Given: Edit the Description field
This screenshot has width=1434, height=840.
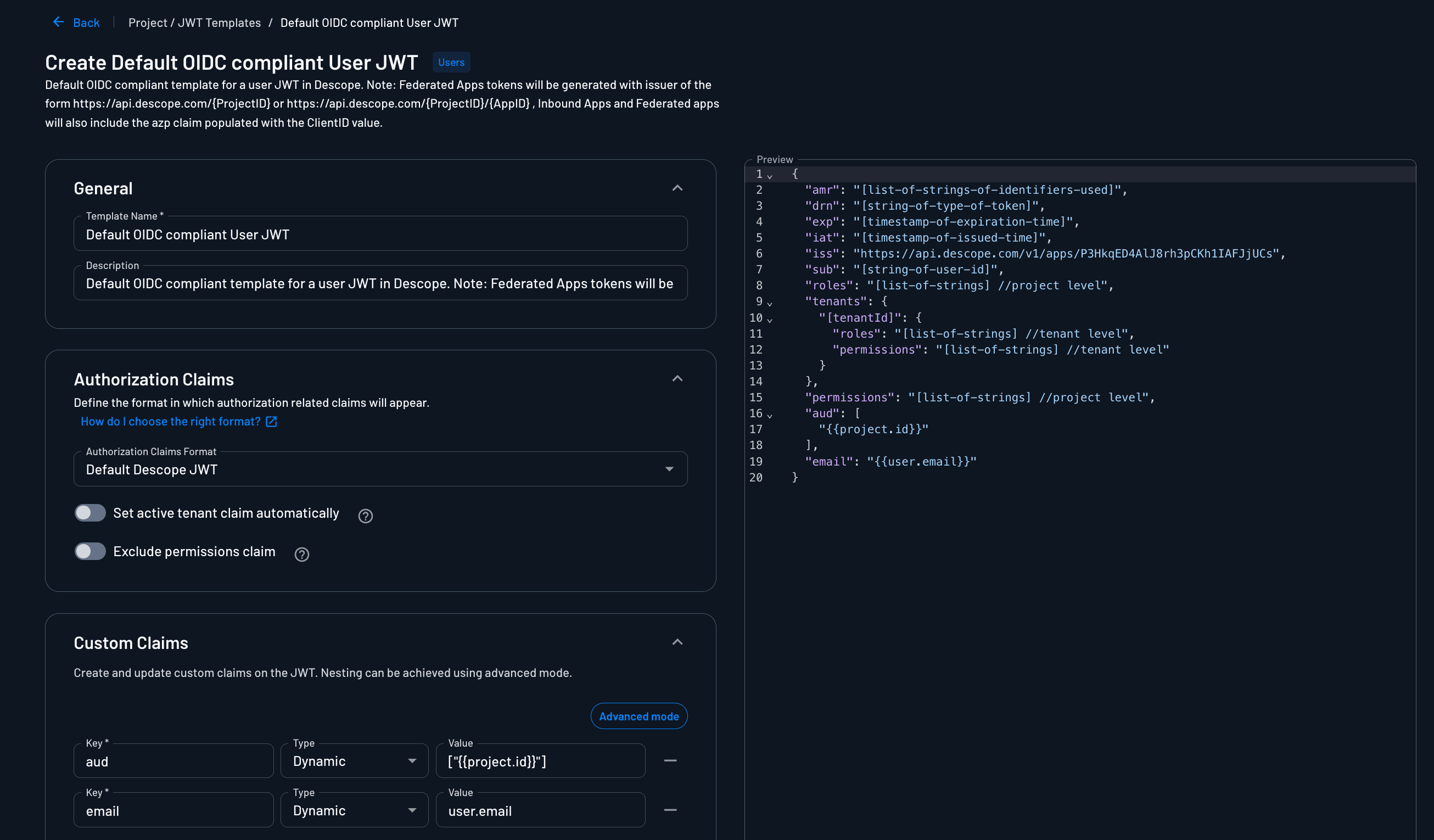Looking at the screenshot, I should pos(380,283).
